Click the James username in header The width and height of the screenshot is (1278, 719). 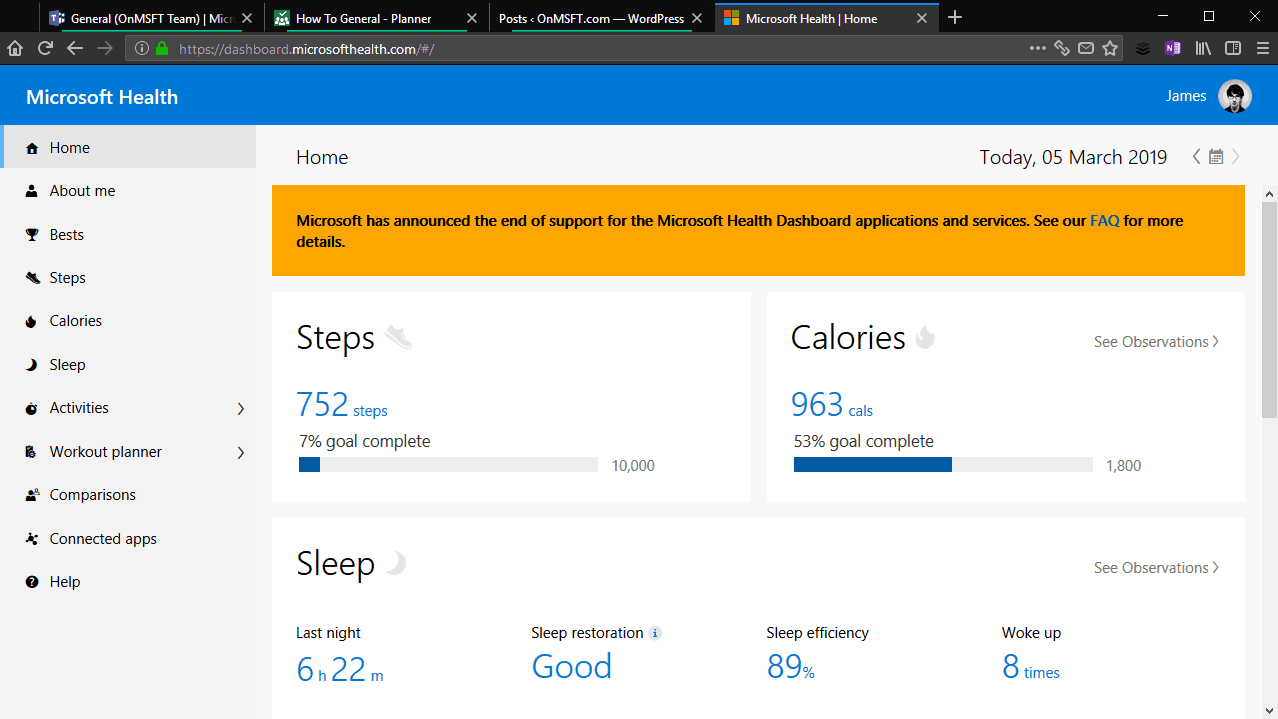(1186, 96)
